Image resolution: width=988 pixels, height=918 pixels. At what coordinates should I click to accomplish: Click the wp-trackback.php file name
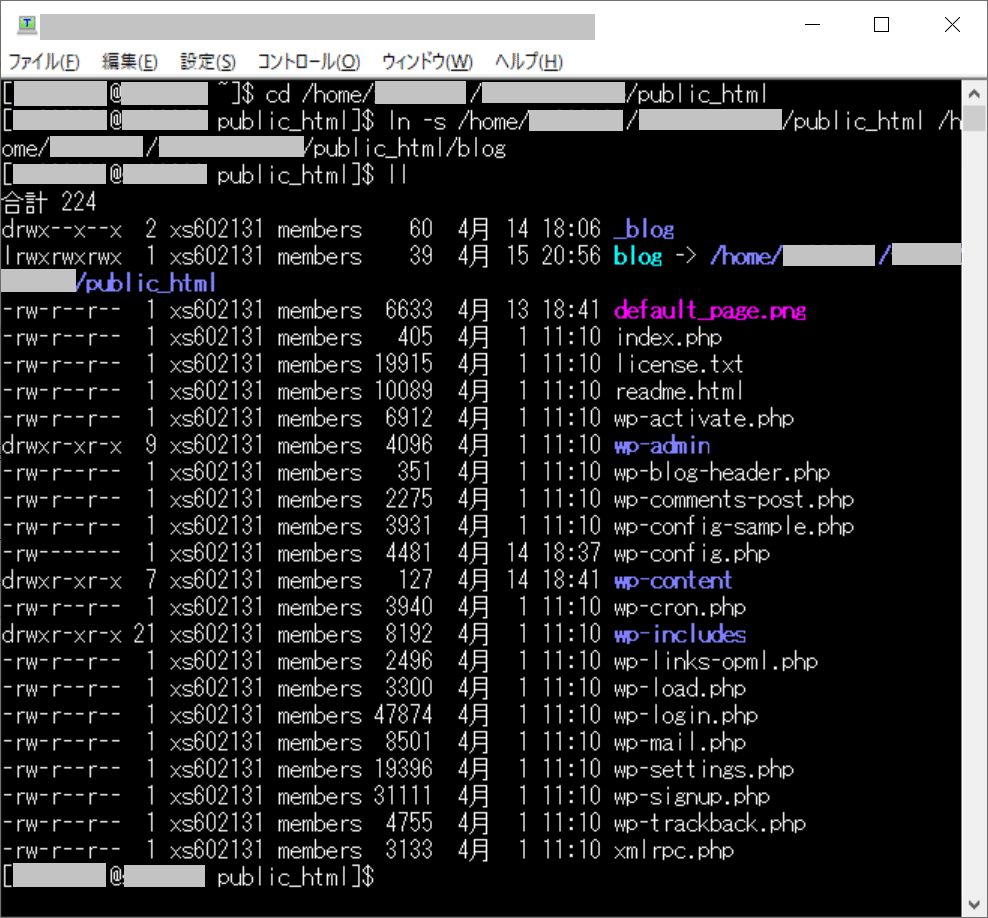click(710, 824)
